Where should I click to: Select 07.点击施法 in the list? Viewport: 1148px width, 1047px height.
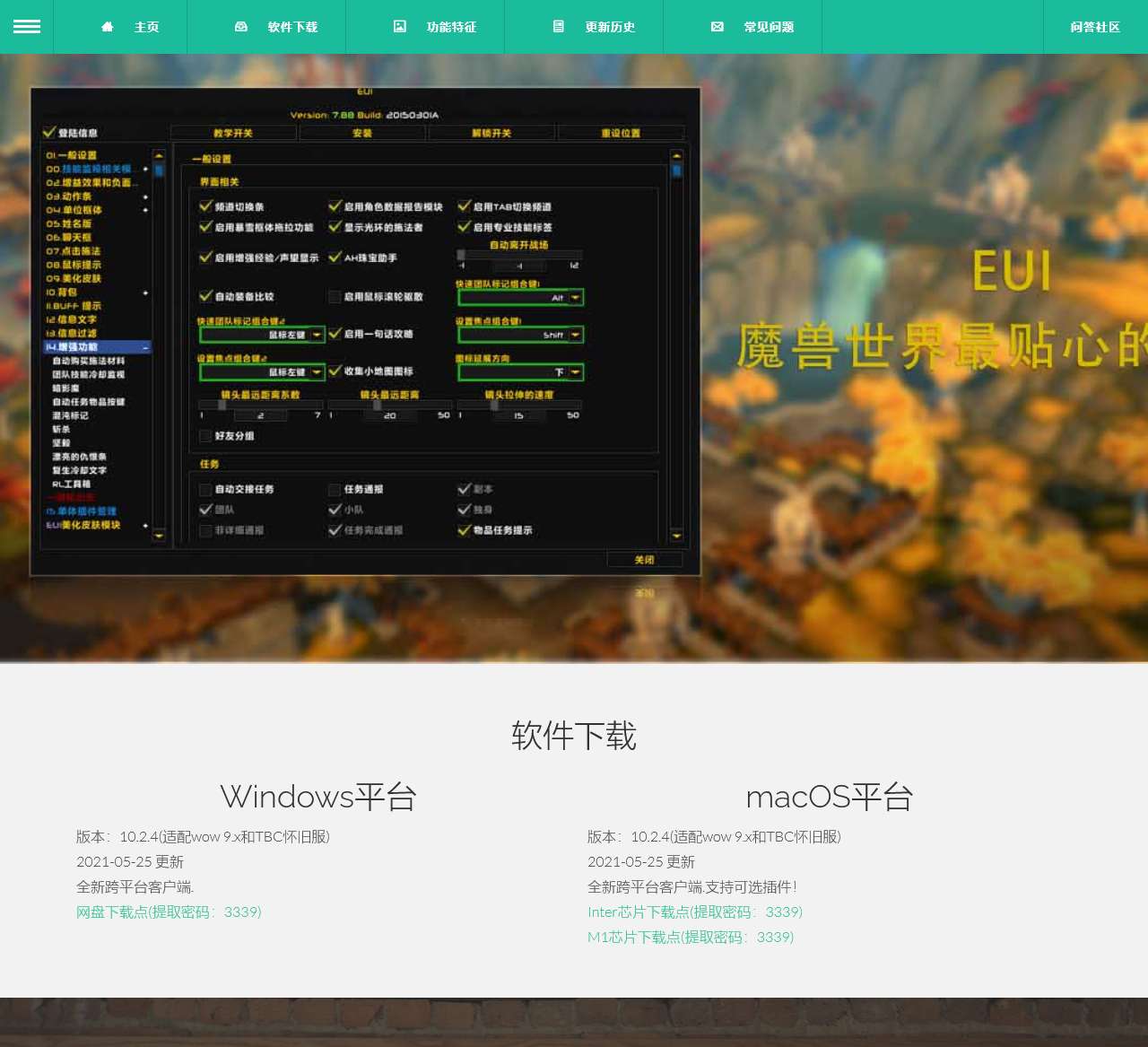74,251
